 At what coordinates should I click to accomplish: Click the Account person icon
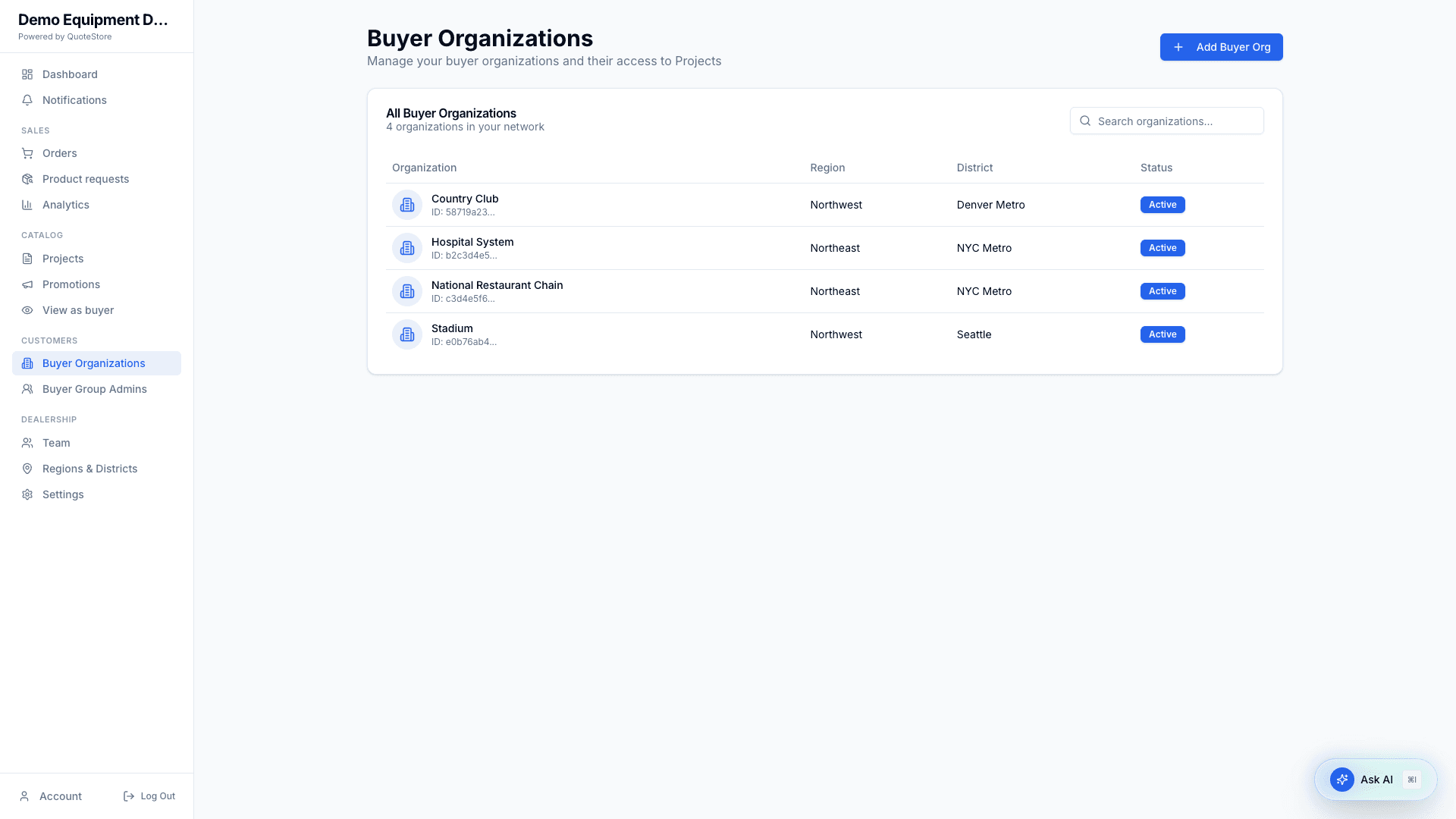tap(24, 796)
